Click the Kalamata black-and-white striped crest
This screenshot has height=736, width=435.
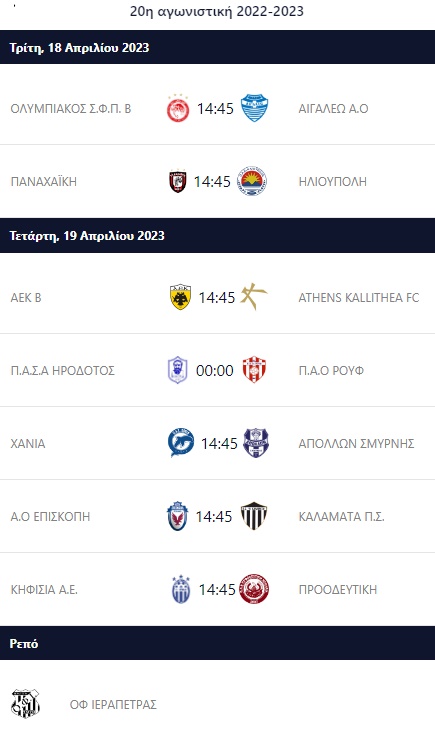pyautogui.click(x=254, y=516)
